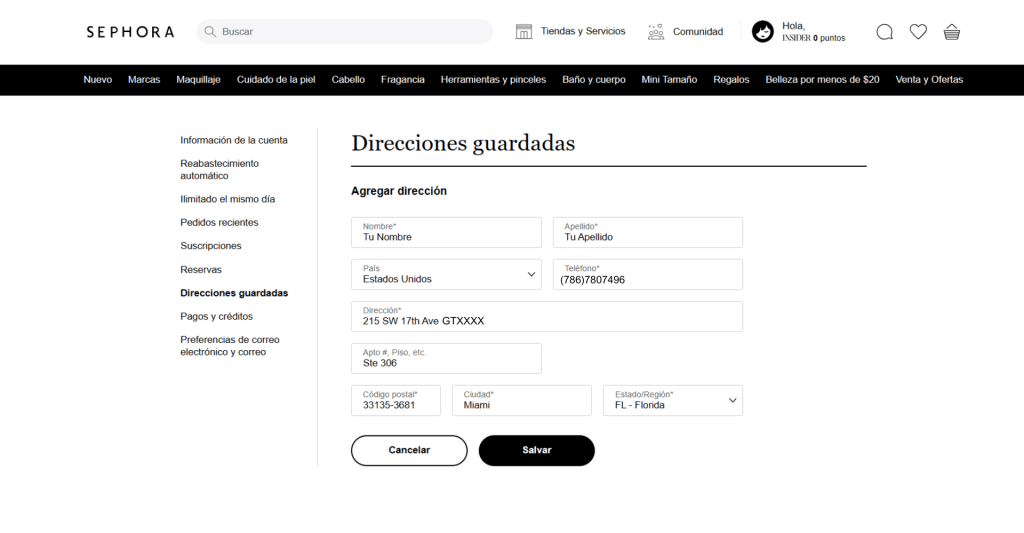
Task: Focus the Buscar search field
Action: (345, 31)
